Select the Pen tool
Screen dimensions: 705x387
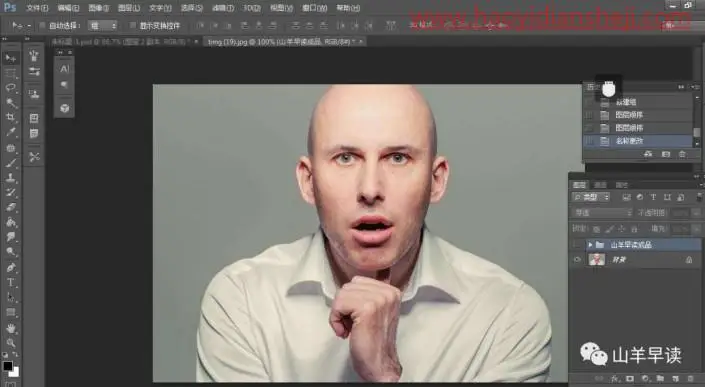point(10,268)
